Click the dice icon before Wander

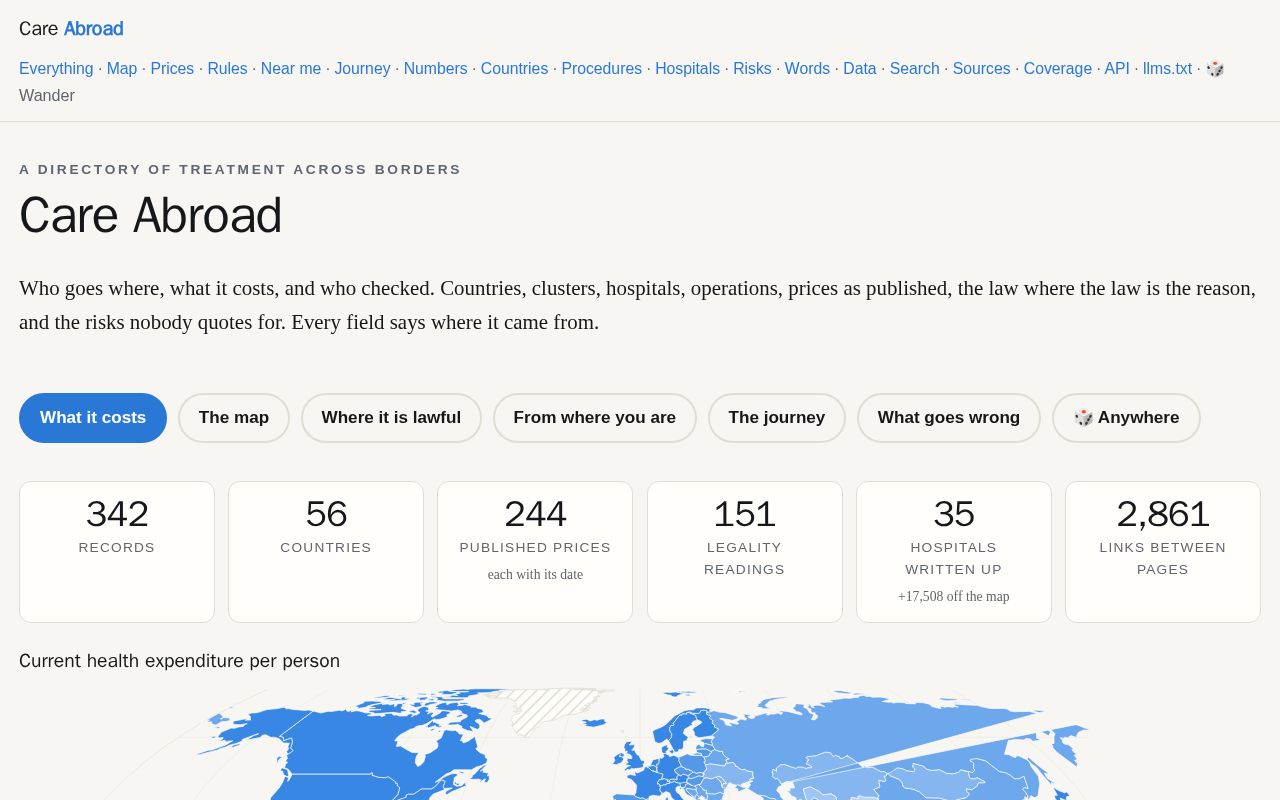click(x=1215, y=69)
